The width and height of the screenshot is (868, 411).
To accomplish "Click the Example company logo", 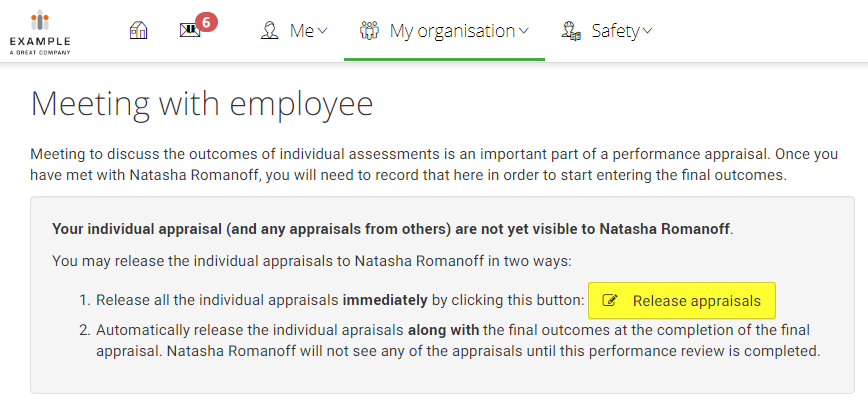I will pyautogui.click(x=40, y=32).
